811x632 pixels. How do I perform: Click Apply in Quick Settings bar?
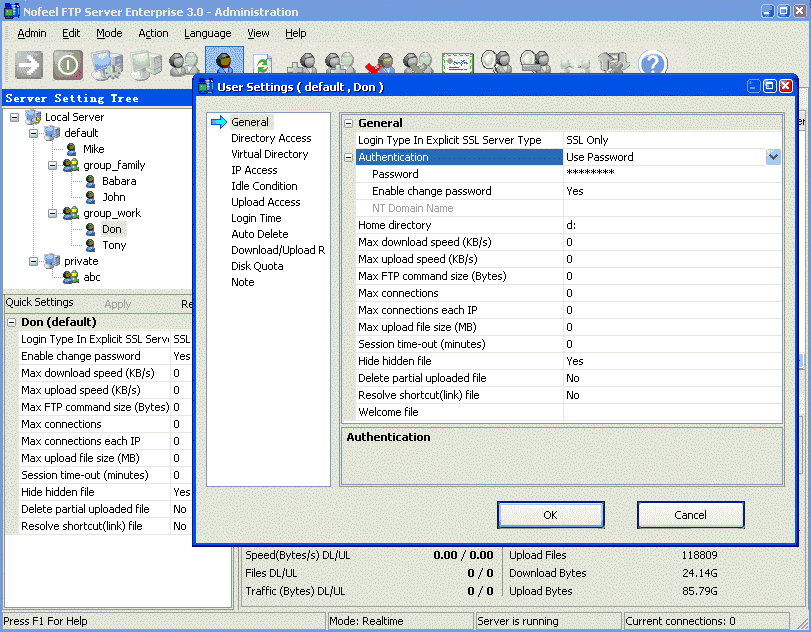117,304
